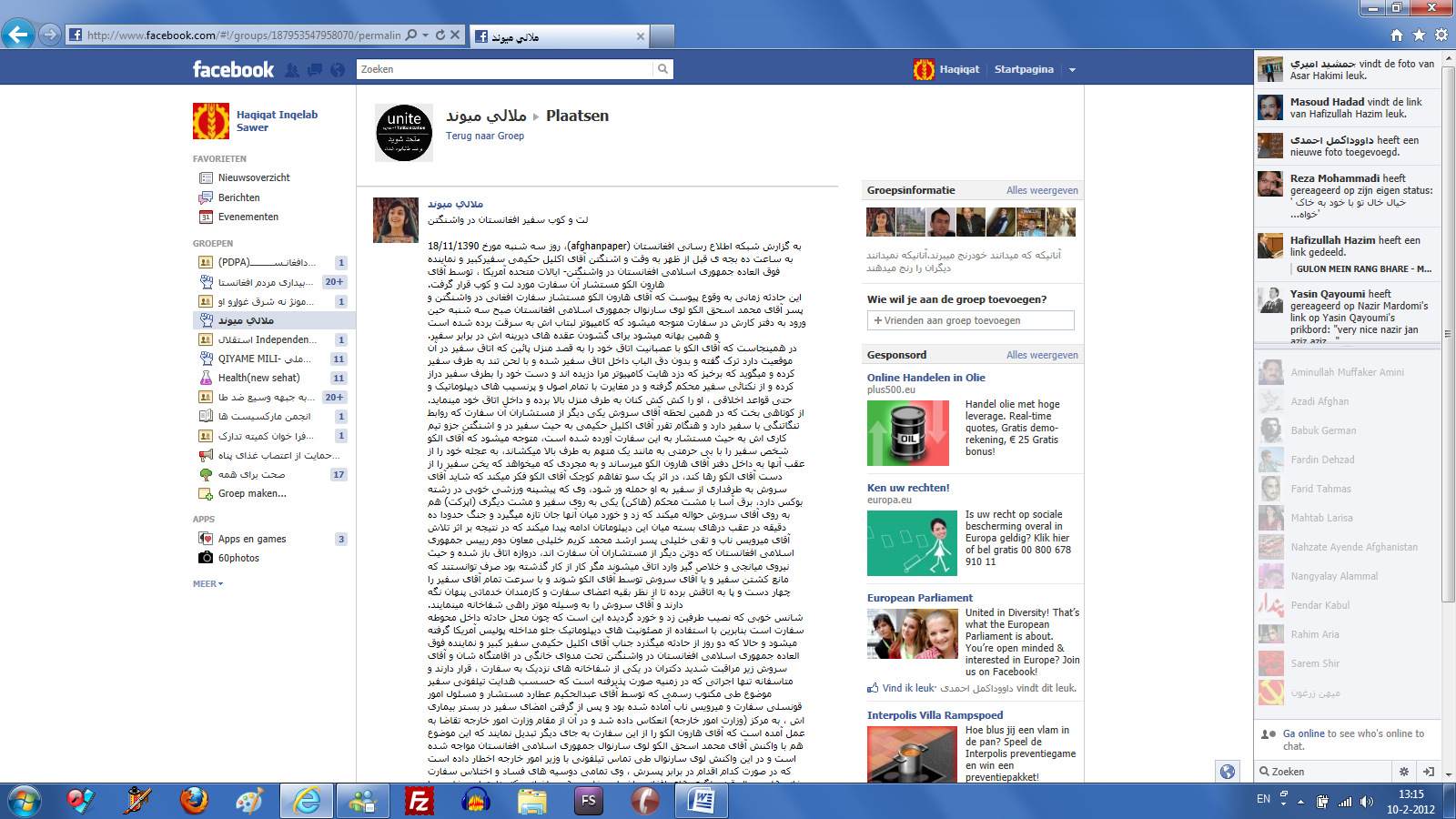Open the unite group logo thumbnail

coord(404,133)
